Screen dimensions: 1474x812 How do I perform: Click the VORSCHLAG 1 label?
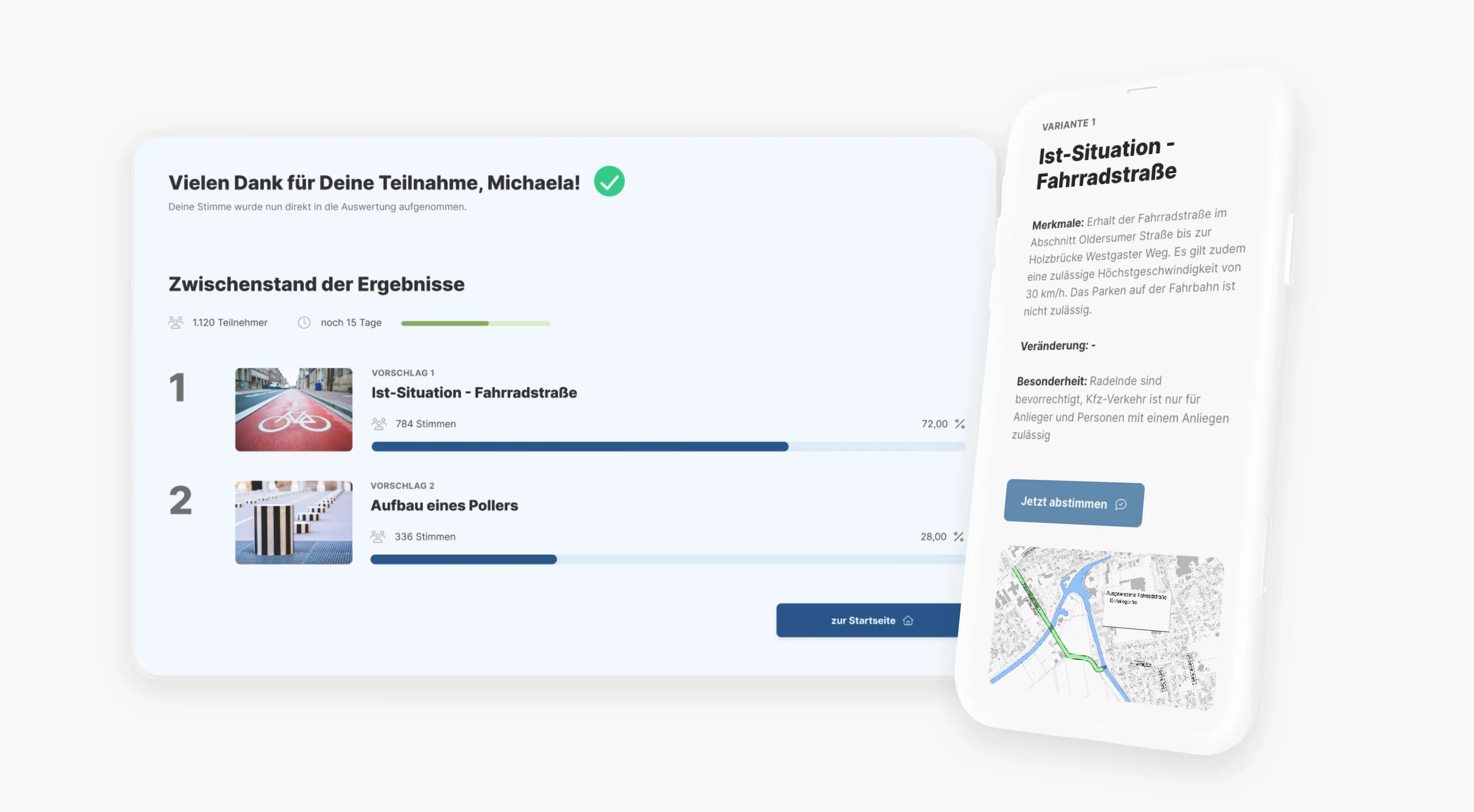[x=403, y=373]
